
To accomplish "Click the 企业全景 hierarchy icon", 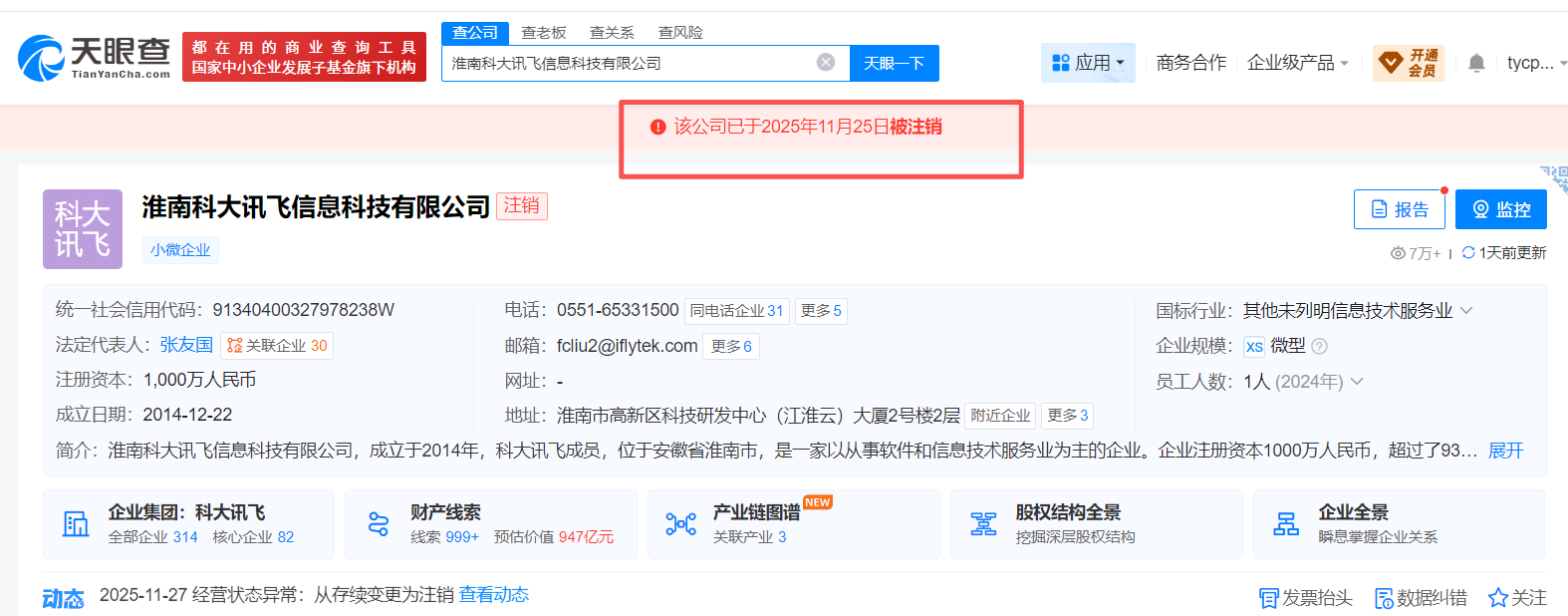I will pyautogui.click(x=1286, y=523).
